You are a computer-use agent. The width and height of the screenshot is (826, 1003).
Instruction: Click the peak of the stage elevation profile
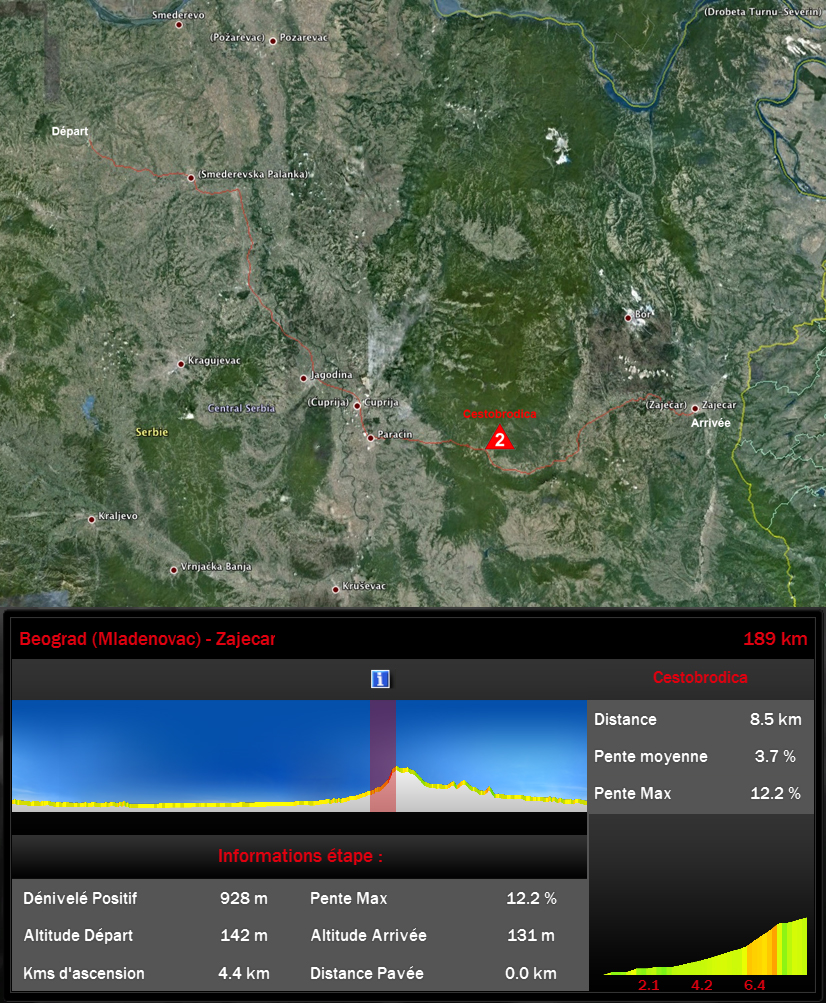pos(399,768)
